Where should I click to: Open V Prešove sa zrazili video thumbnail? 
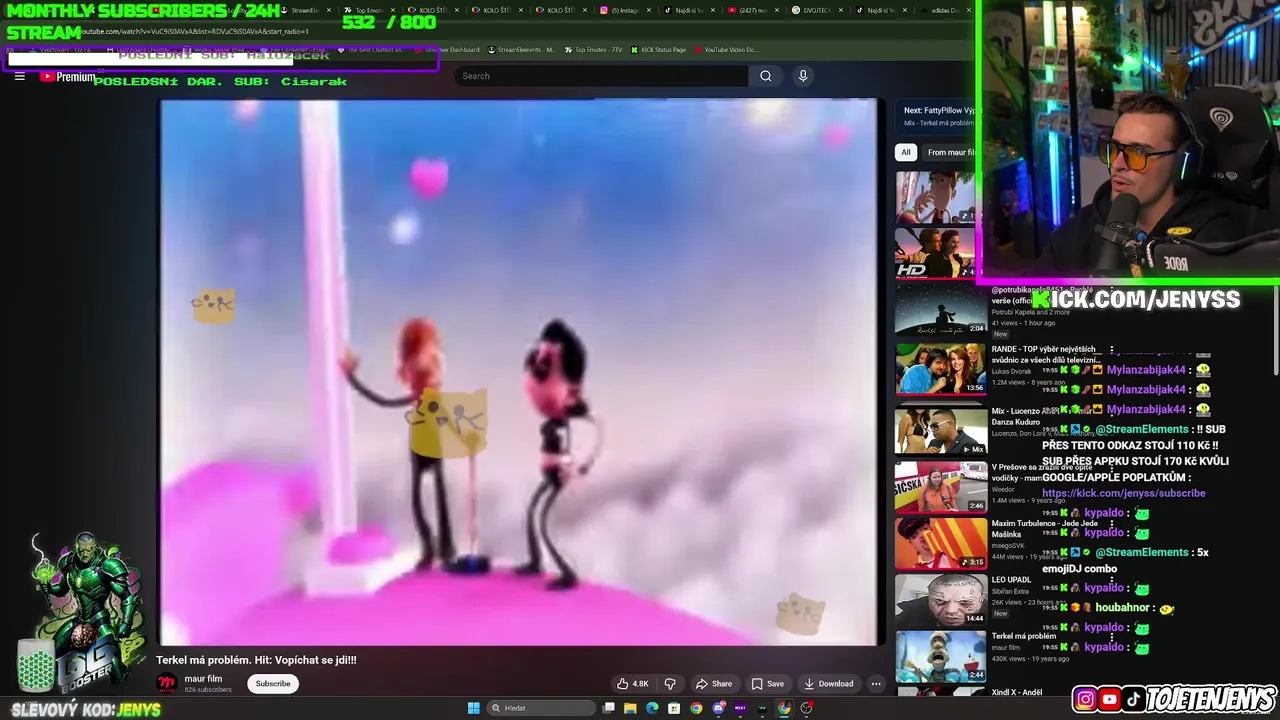click(x=940, y=486)
